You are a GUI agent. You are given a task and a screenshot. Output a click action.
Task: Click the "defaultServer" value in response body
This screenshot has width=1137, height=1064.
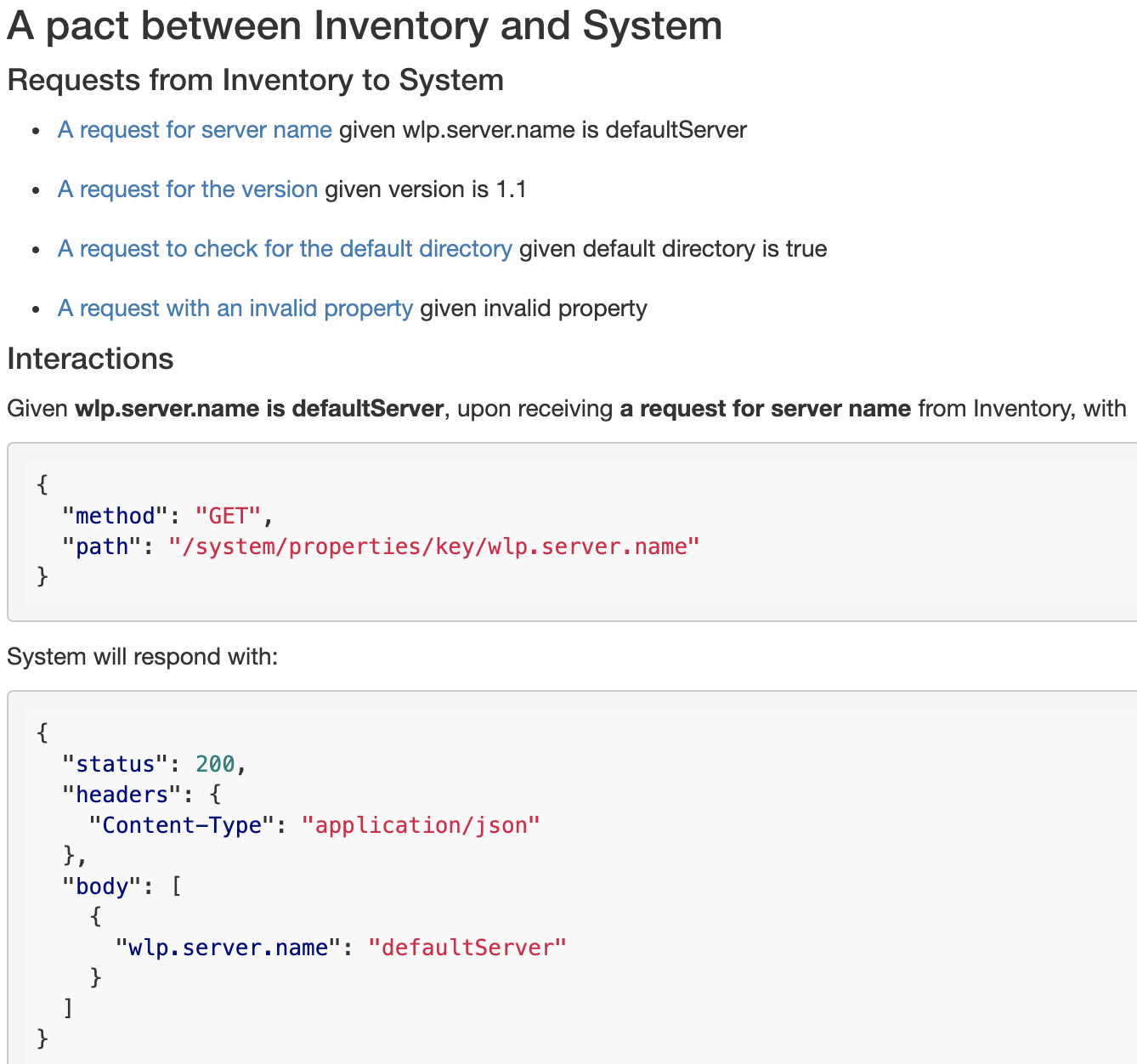pos(467,948)
